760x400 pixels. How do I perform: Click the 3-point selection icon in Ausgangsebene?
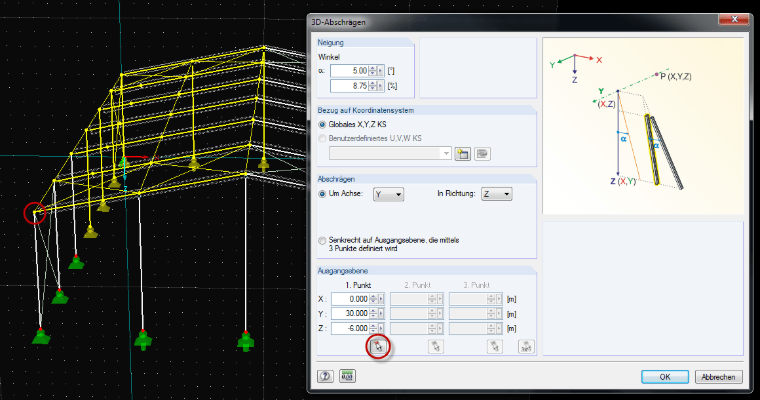(526, 347)
